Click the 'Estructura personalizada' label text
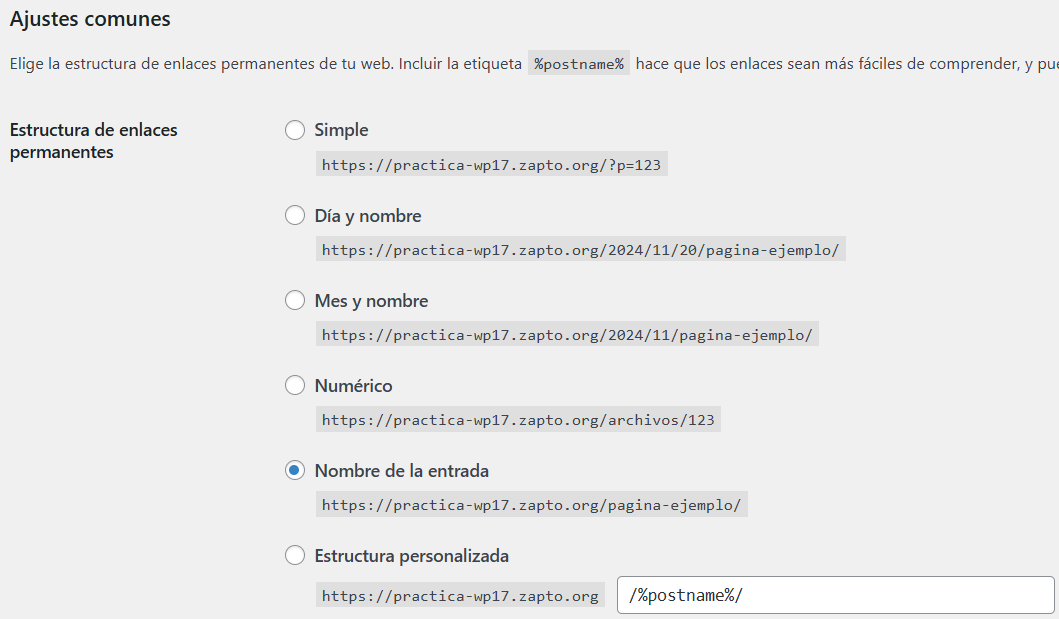1059x619 pixels. pos(411,556)
